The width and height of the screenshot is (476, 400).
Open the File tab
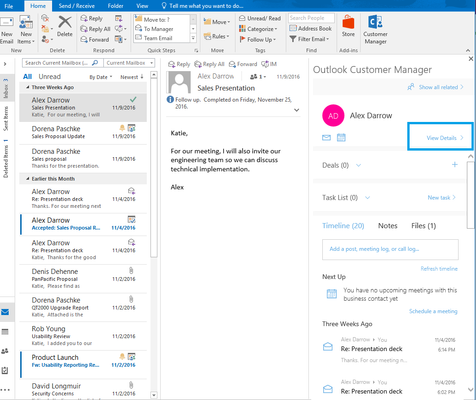click(x=9, y=6)
